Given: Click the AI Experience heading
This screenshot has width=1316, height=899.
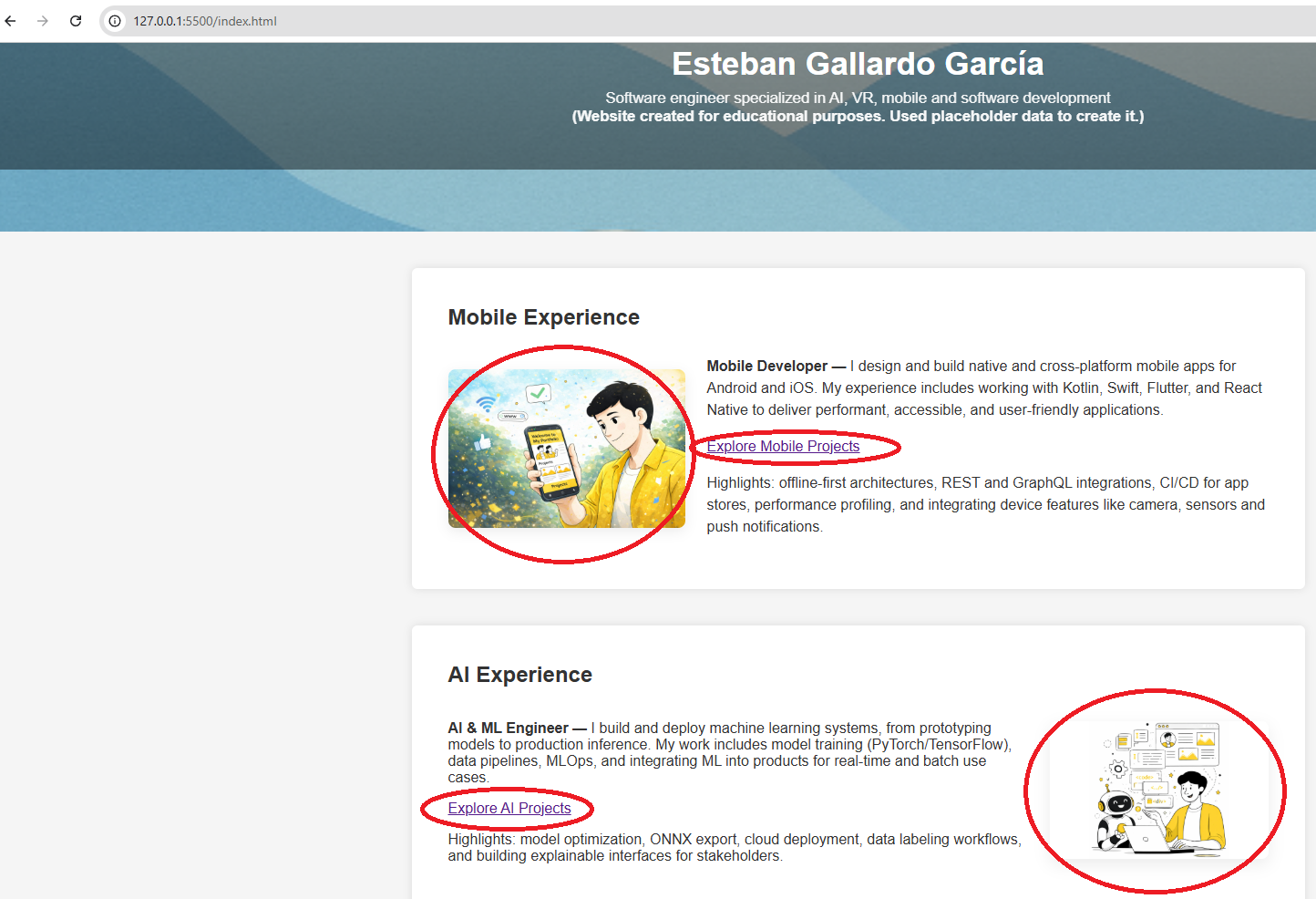Looking at the screenshot, I should click(x=519, y=675).
